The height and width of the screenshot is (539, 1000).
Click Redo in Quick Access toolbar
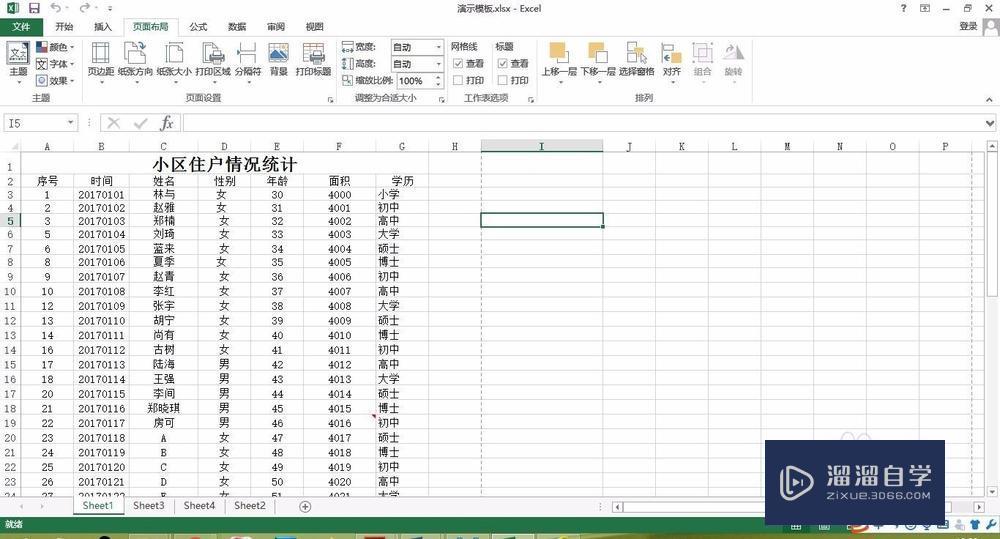tap(84, 8)
